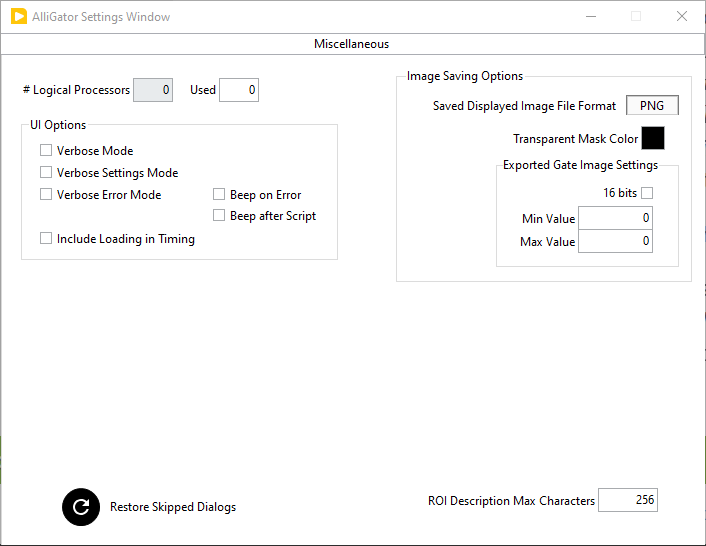706x546 pixels.
Task: Close the AlliGator Settings Window
Action: click(682, 17)
